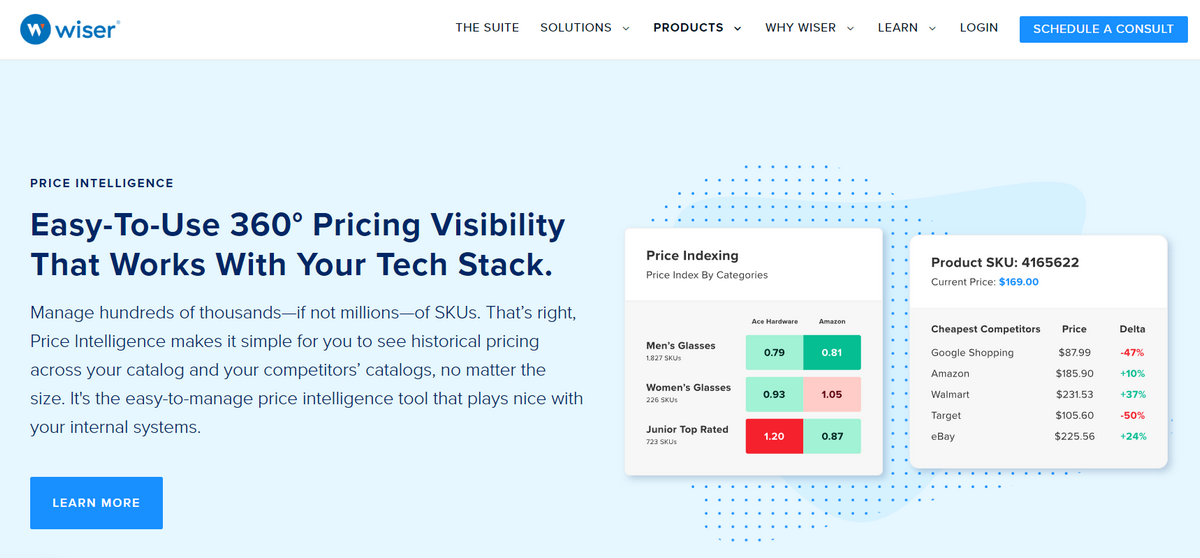This screenshot has width=1200, height=558.
Task: Open THE SUITE page
Action: pos(487,28)
